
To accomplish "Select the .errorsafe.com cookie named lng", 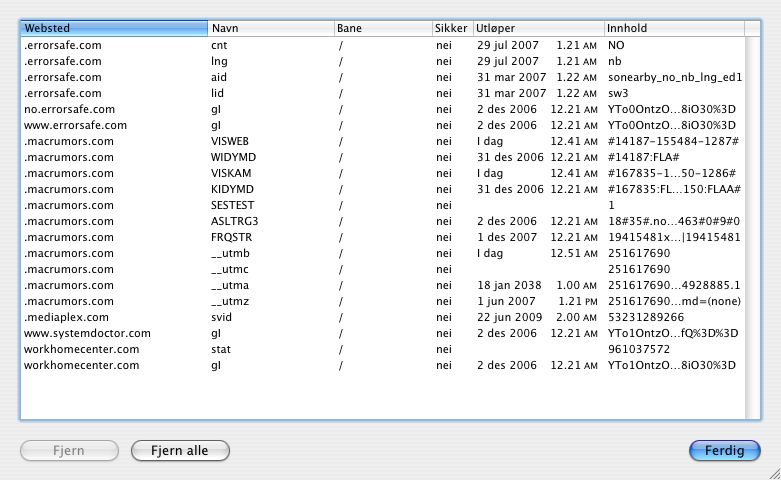I will coord(383,61).
